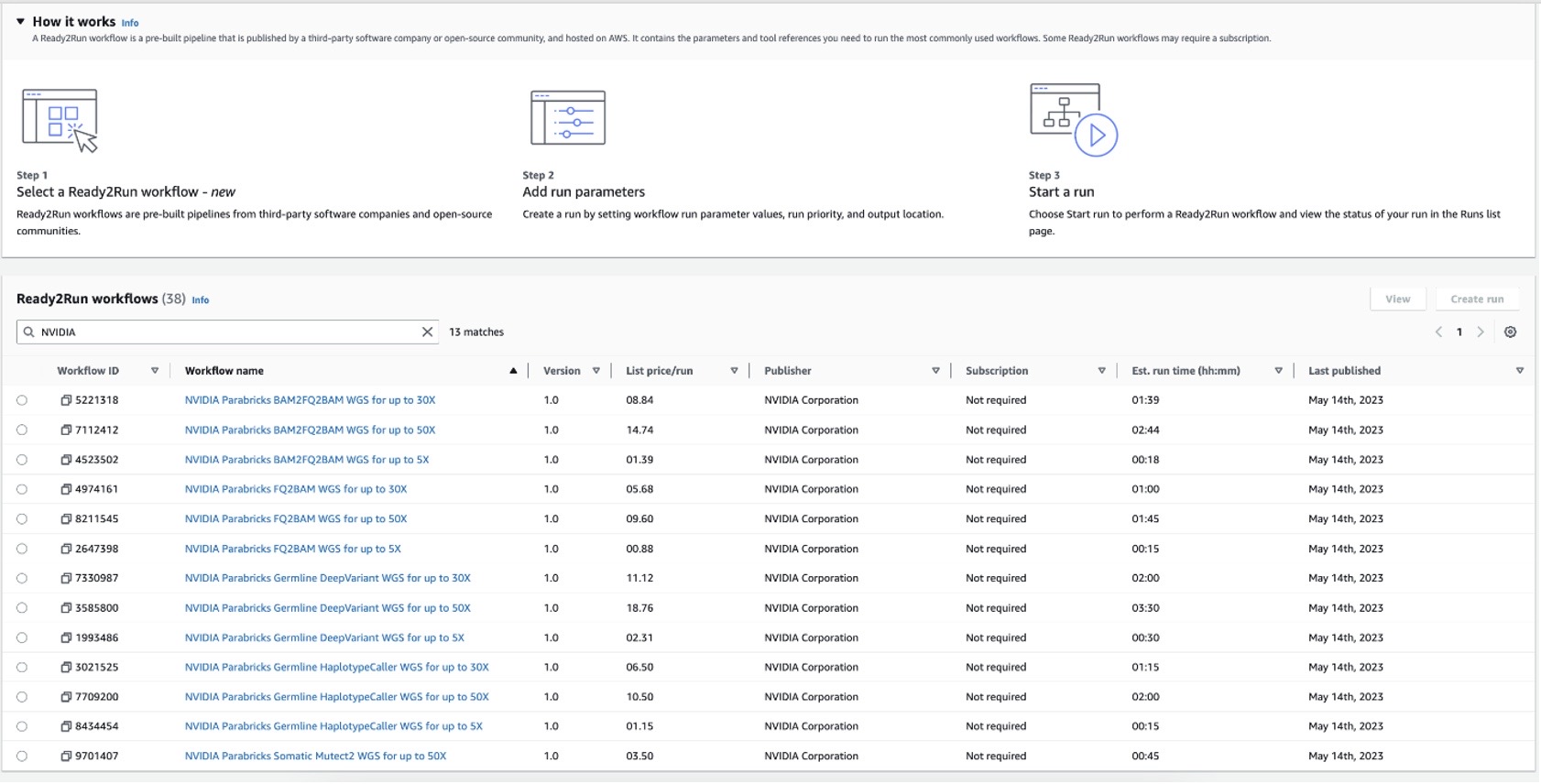Open Germline DeepVariant WGS 30X link
This screenshot has height=784, width=1541.
[x=327, y=578]
